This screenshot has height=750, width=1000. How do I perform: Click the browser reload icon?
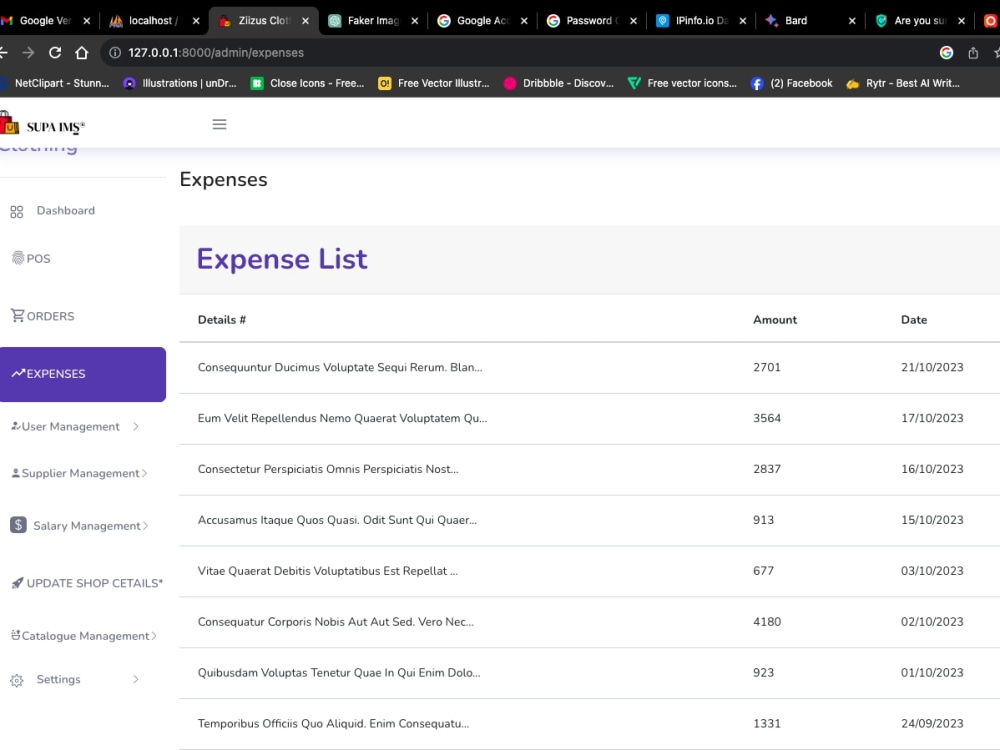pos(55,52)
